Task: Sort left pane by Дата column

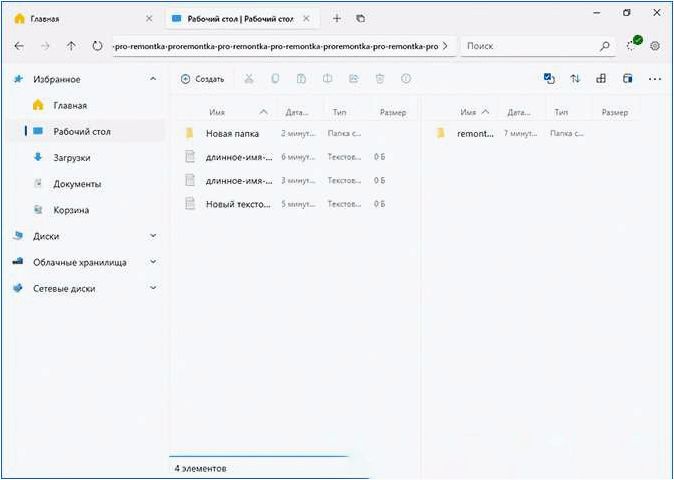Action: (x=297, y=113)
